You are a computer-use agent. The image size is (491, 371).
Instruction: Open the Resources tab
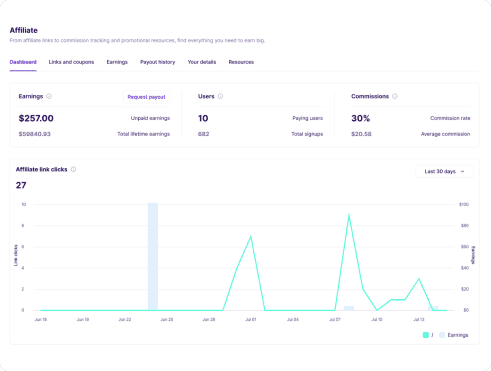241,62
